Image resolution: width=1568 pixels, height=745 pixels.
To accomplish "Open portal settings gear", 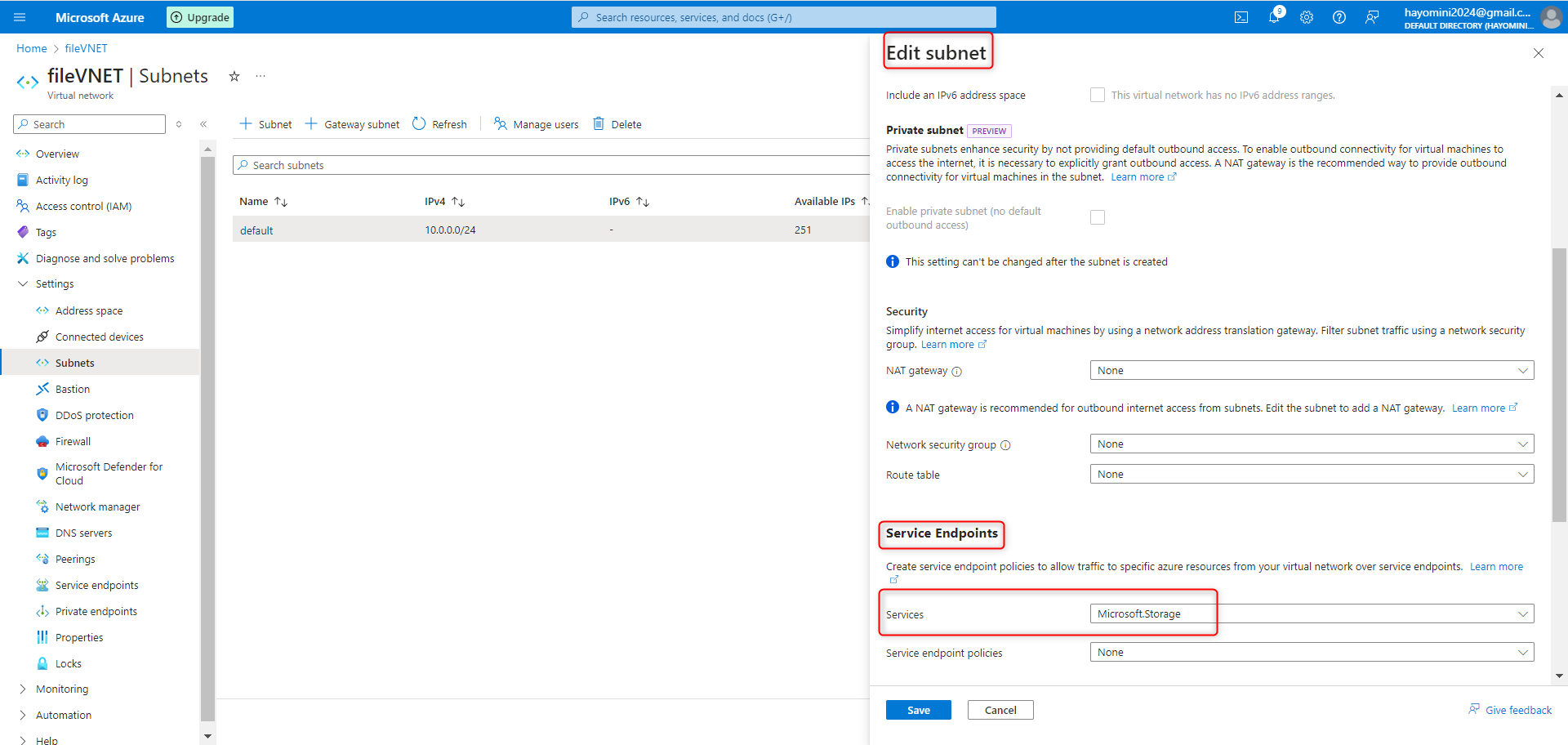I will 1307,17.
